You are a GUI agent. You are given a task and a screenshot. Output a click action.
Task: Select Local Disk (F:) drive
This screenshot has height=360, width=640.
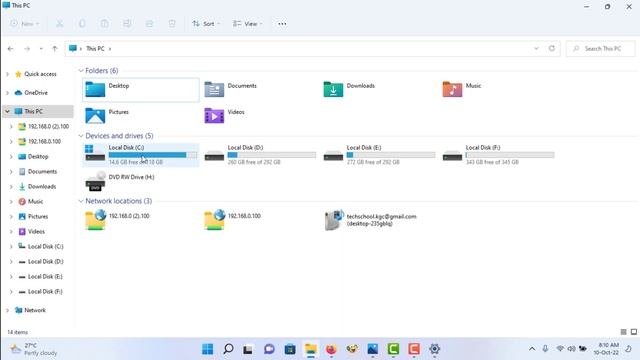click(498, 155)
